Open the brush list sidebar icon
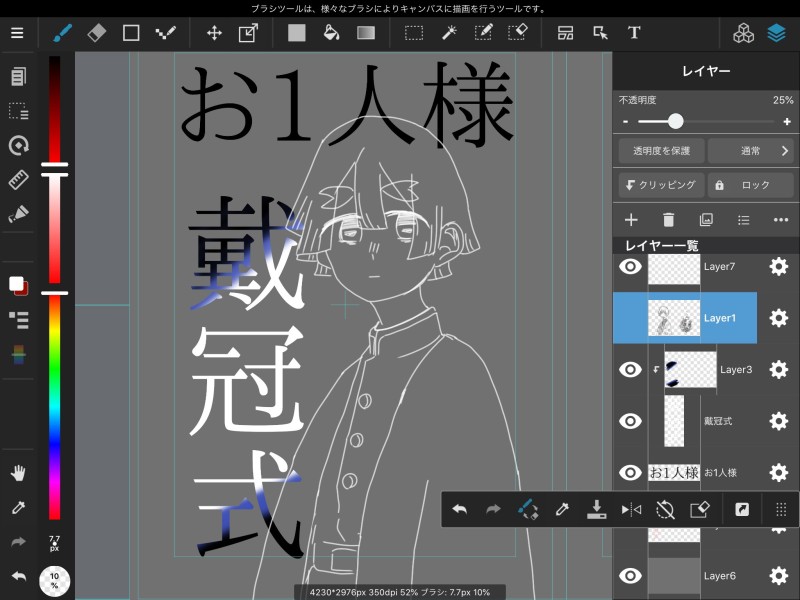800x600 pixels. tap(18, 320)
